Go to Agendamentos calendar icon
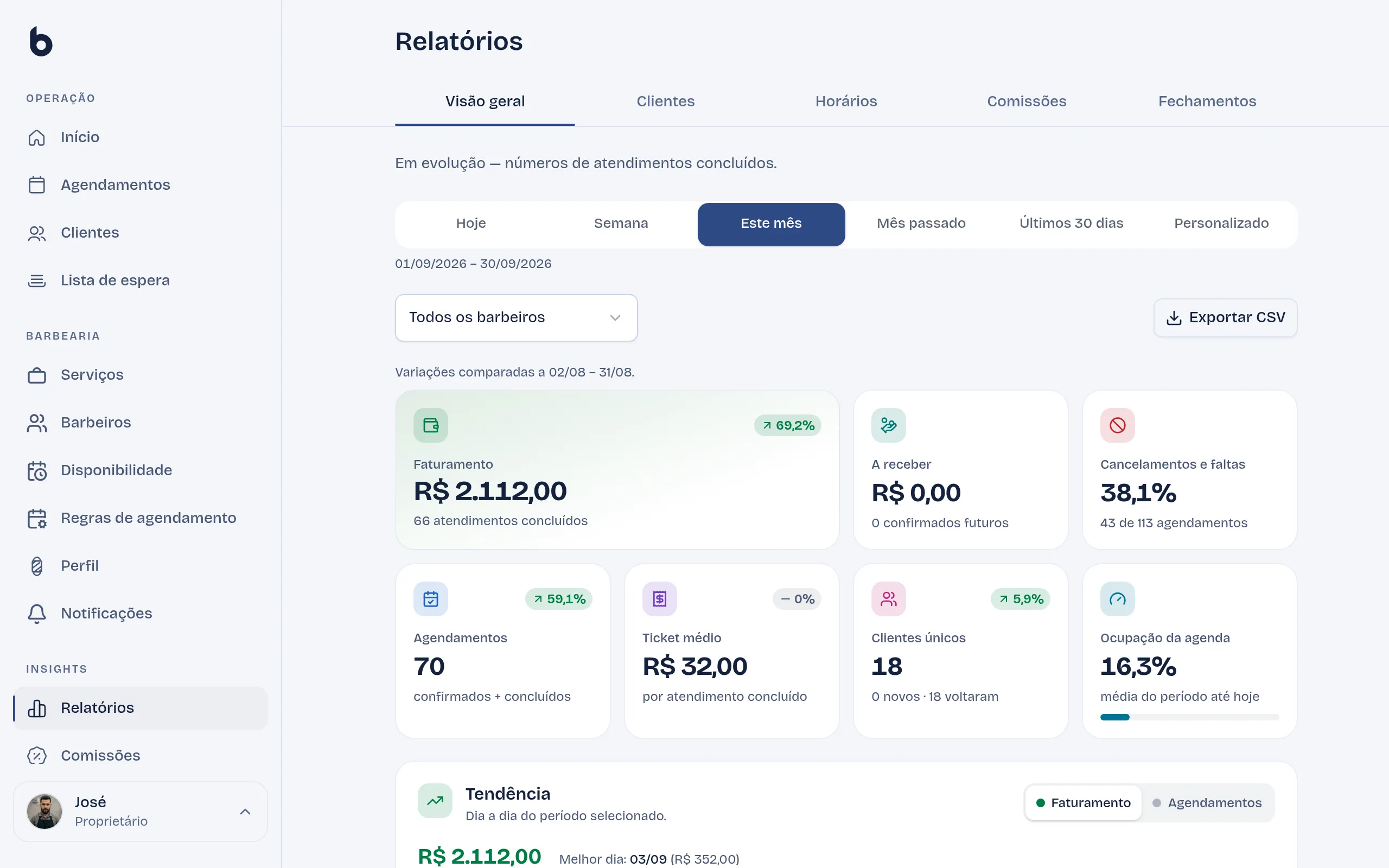The height and width of the screenshot is (868, 1389). [37, 185]
